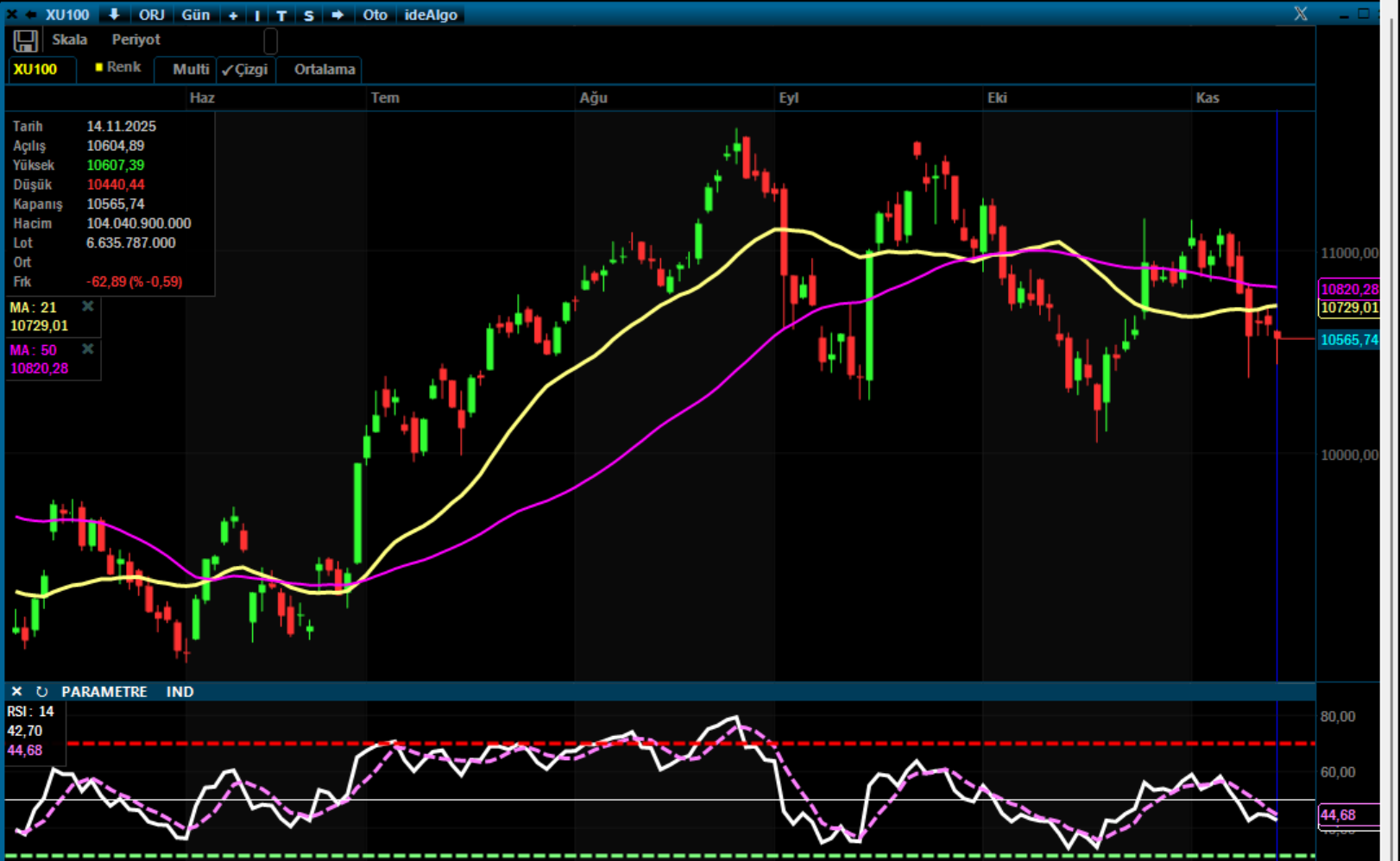This screenshot has width=1400, height=861.
Task: Close the RSI indicator panel
Action: [16, 692]
